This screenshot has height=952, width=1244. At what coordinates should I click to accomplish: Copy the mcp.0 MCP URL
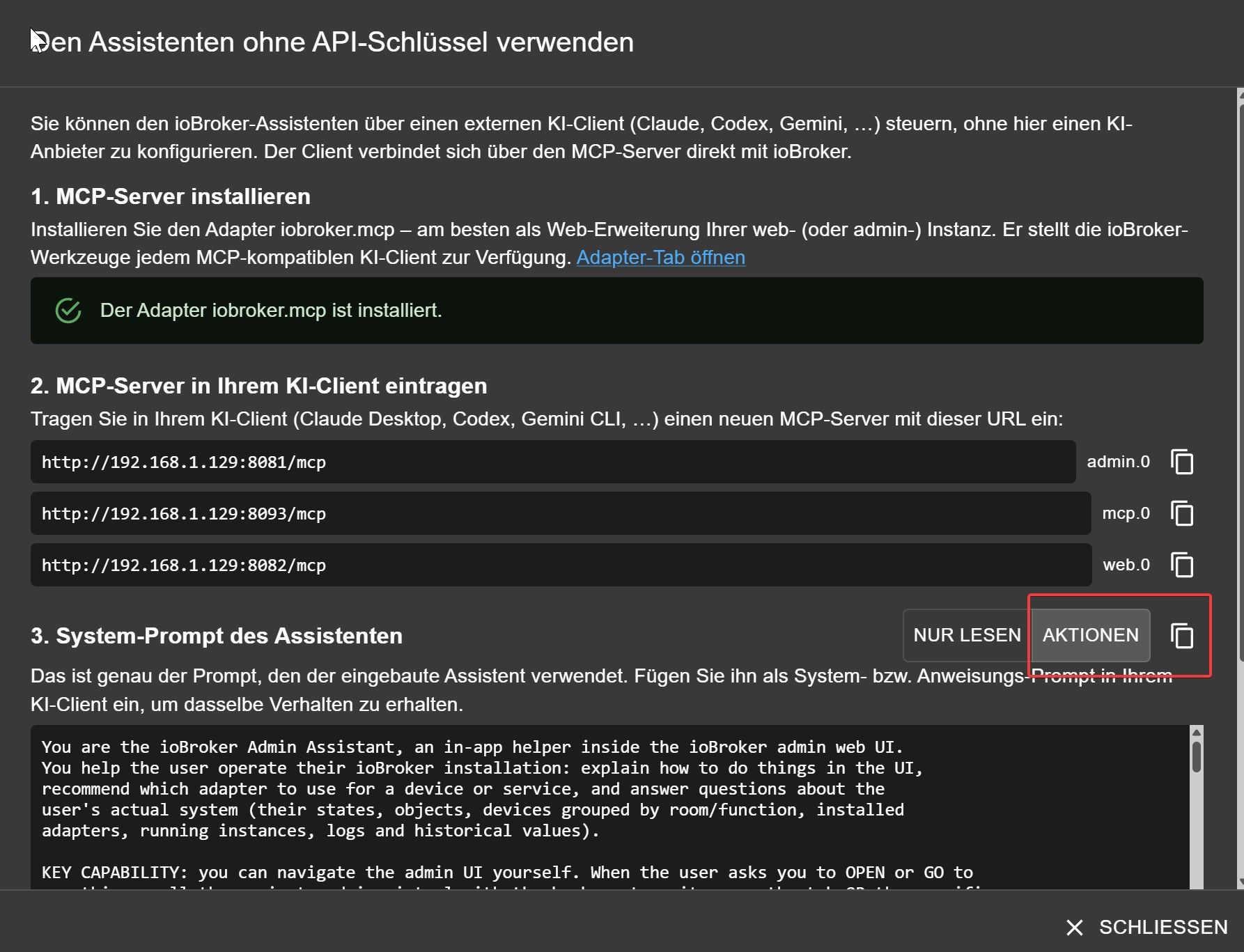pyautogui.click(x=1182, y=513)
